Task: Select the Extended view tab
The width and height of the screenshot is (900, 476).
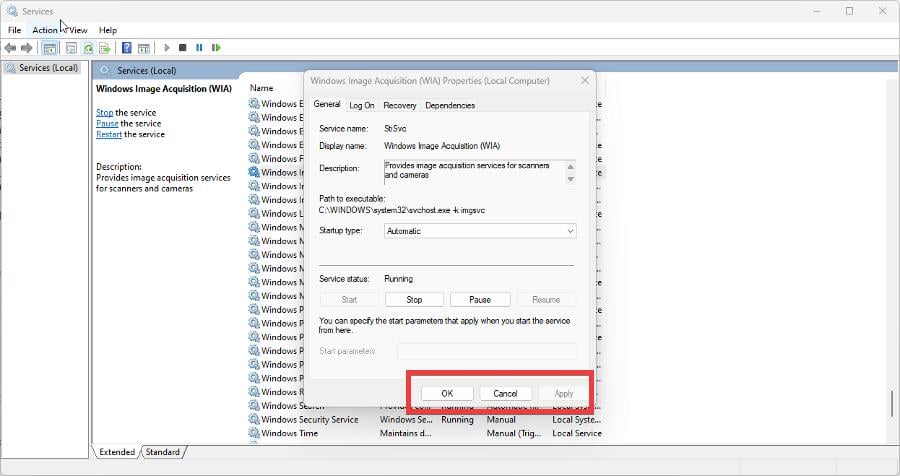Action: (x=117, y=452)
